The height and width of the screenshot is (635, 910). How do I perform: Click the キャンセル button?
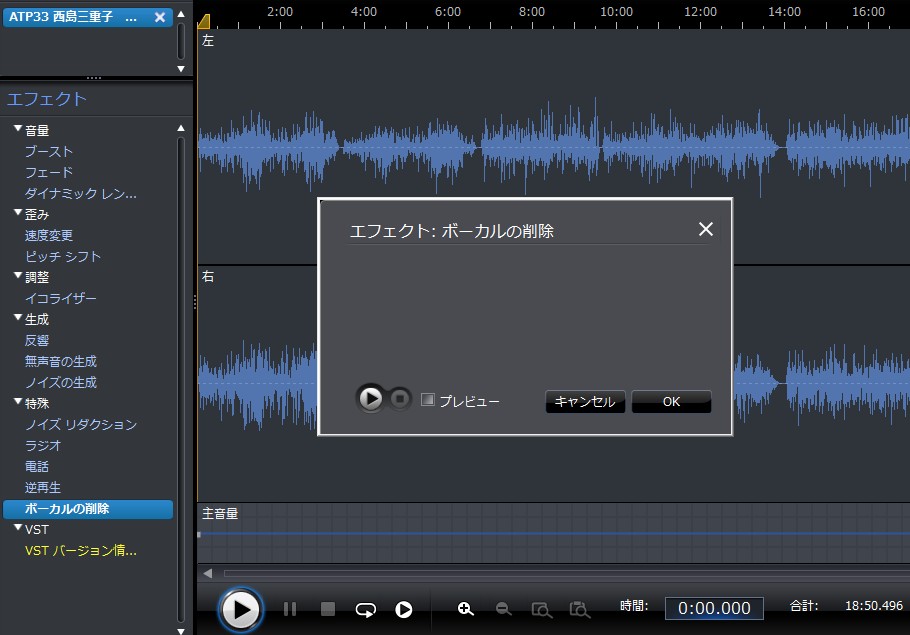(585, 402)
